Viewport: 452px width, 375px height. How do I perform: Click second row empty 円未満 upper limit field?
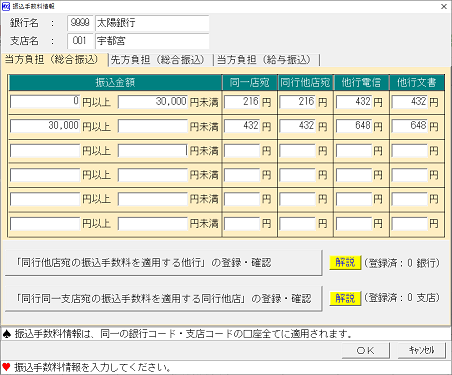(x=153, y=126)
